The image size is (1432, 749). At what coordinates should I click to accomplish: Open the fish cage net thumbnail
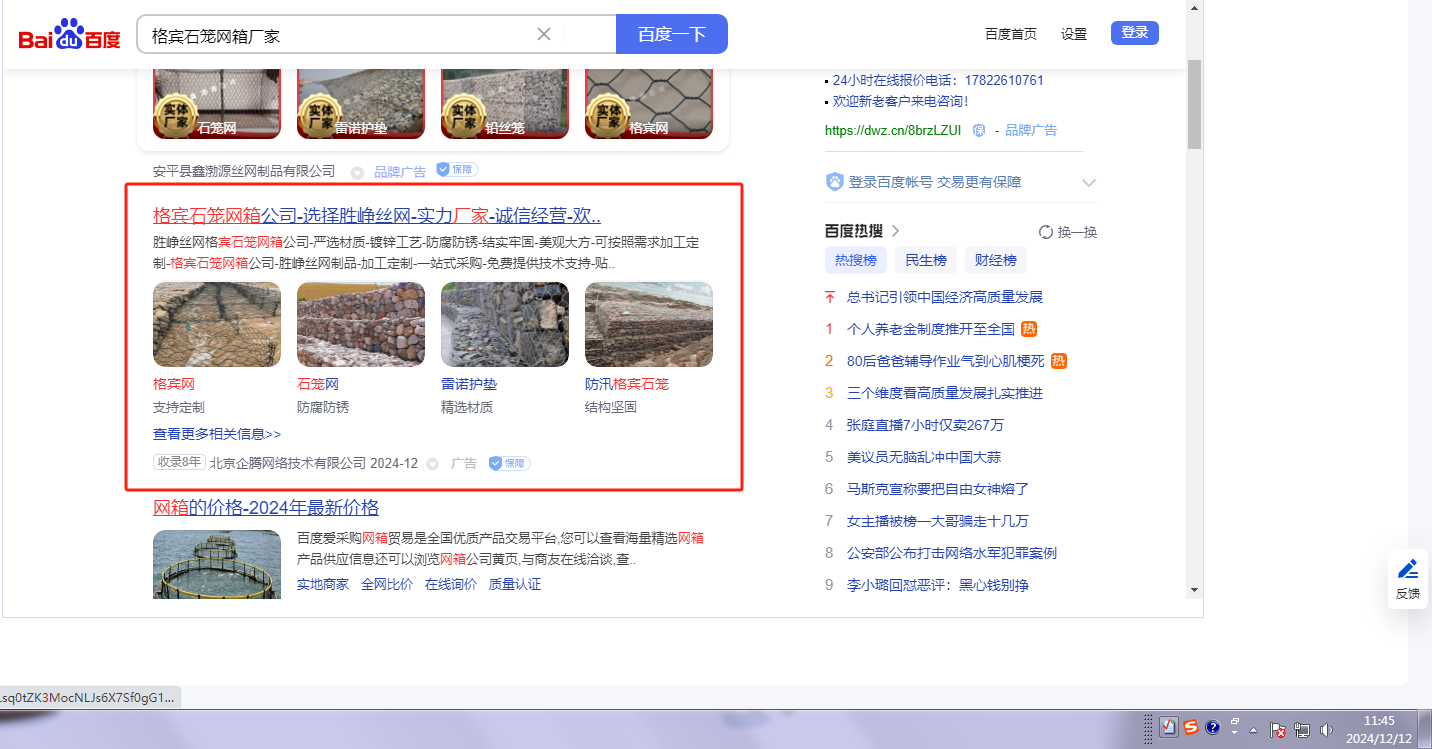217,564
